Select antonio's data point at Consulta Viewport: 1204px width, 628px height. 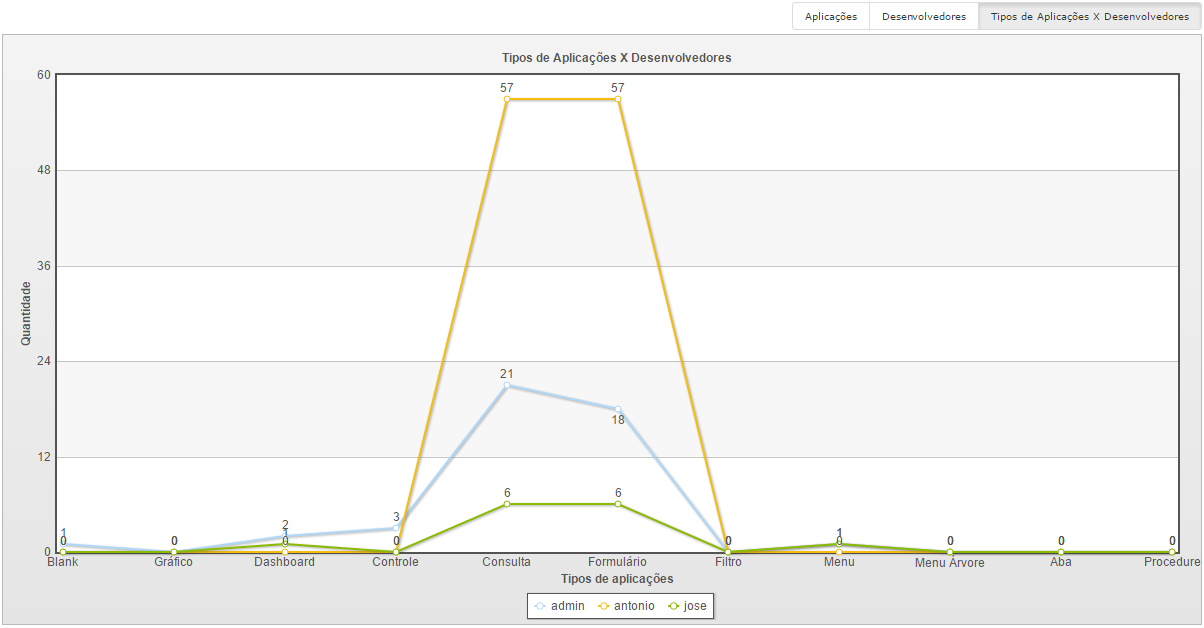507,99
